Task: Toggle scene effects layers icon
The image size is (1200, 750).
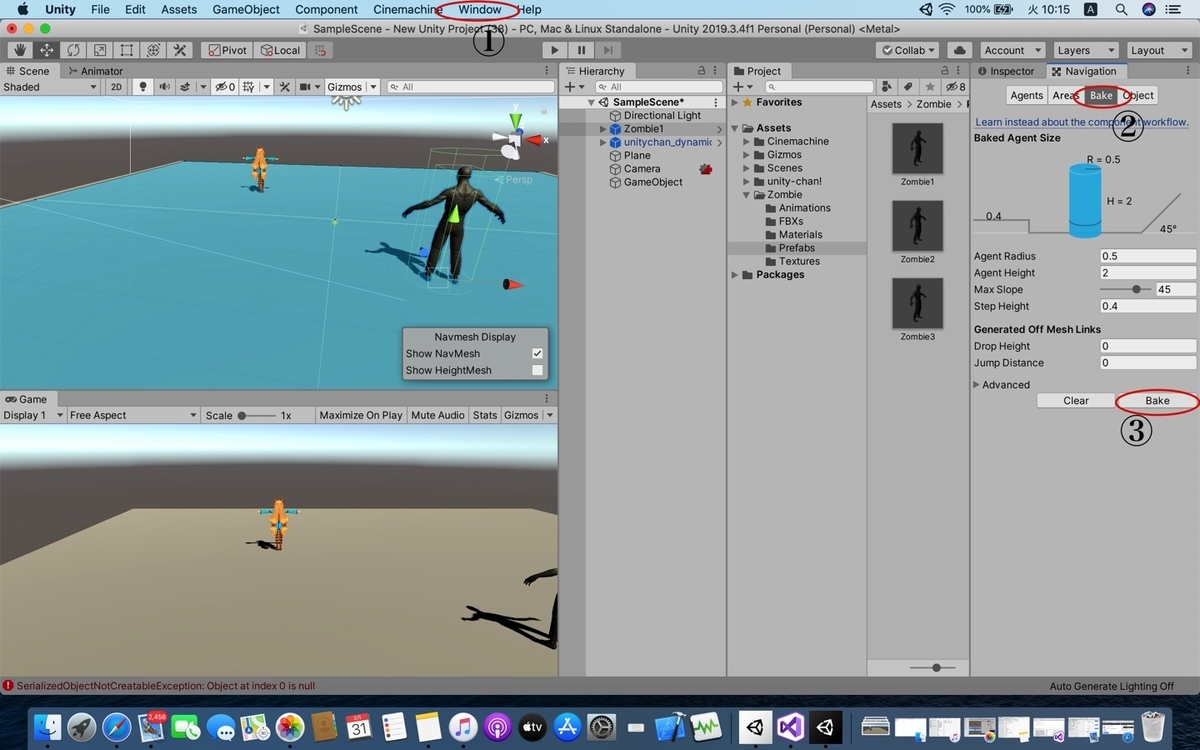Action: 185,87
